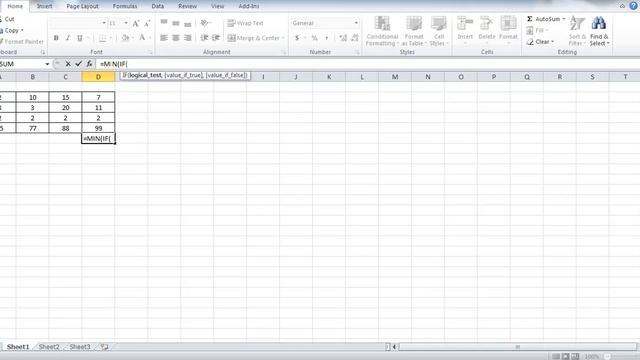The image size is (640, 360).
Task: Click Merge & Center
Action: pos(253,38)
